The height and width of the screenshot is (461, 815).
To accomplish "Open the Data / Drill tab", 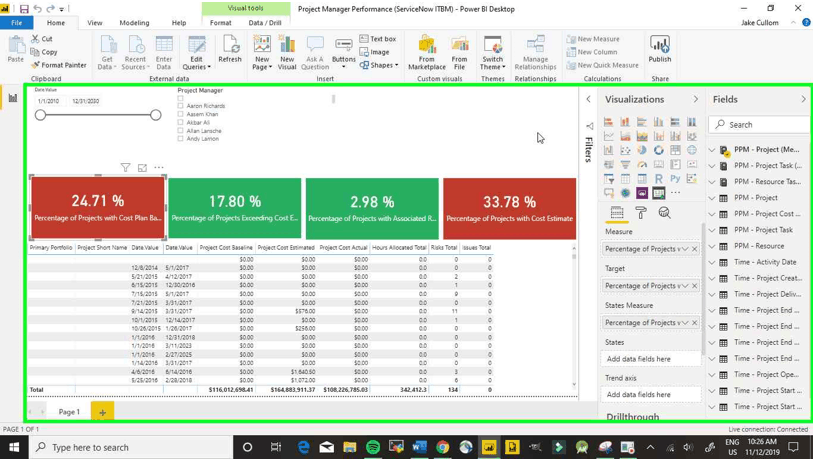I will [x=265, y=23].
